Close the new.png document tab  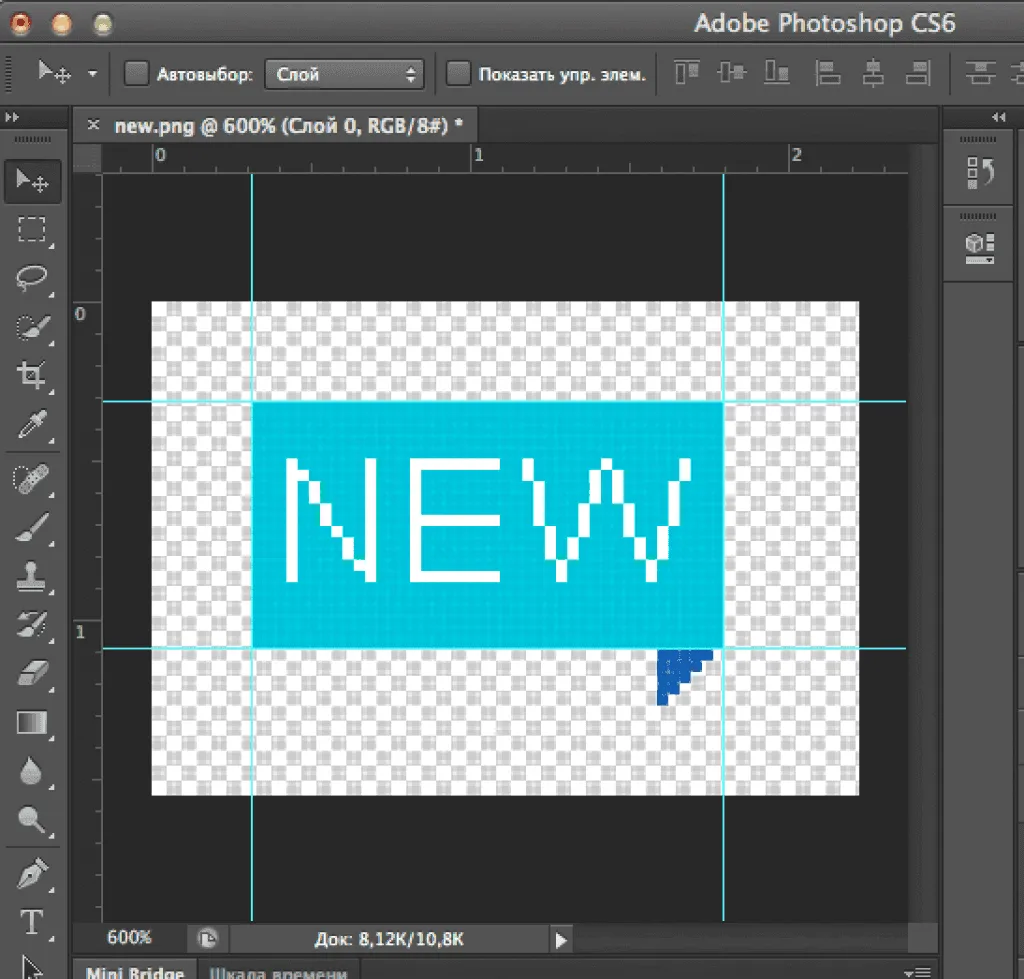[x=93, y=124]
